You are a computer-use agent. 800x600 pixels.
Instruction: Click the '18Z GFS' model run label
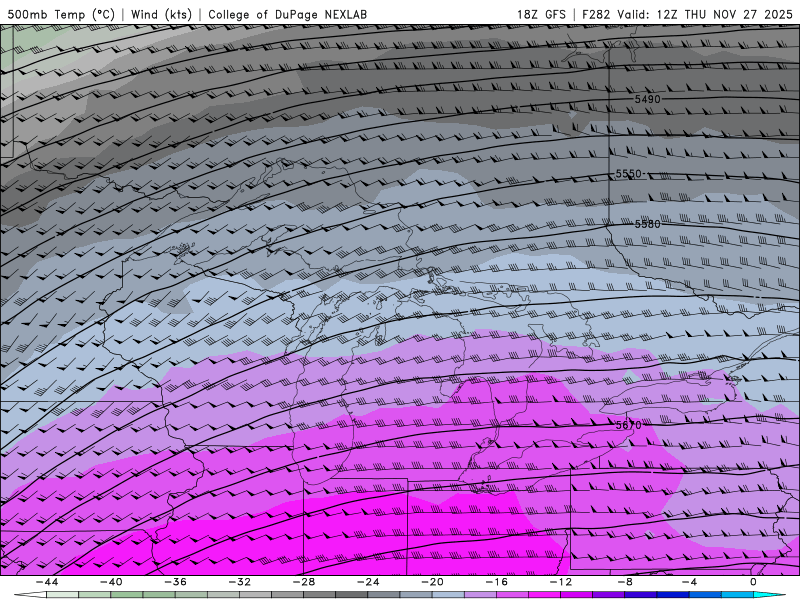click(541, 14)
